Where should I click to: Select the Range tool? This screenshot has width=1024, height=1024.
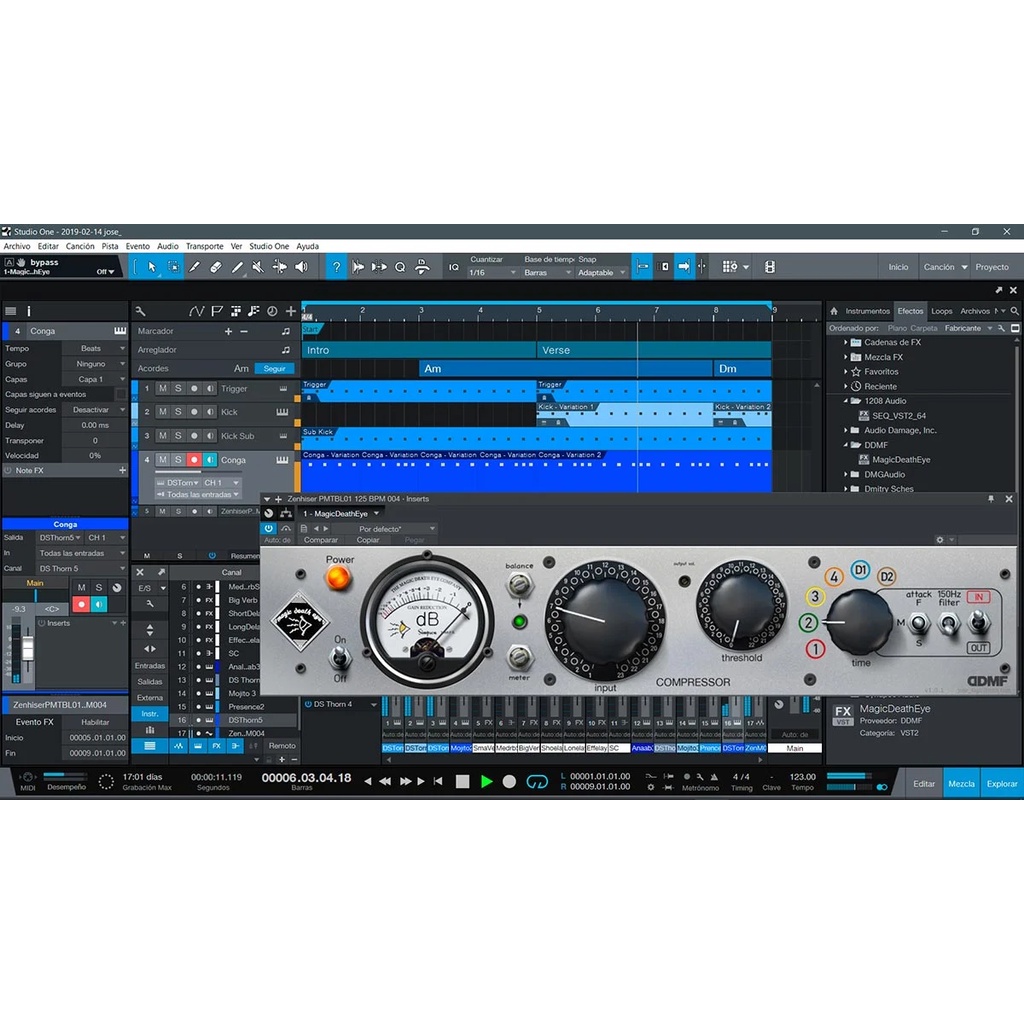[x=174, y=267]
